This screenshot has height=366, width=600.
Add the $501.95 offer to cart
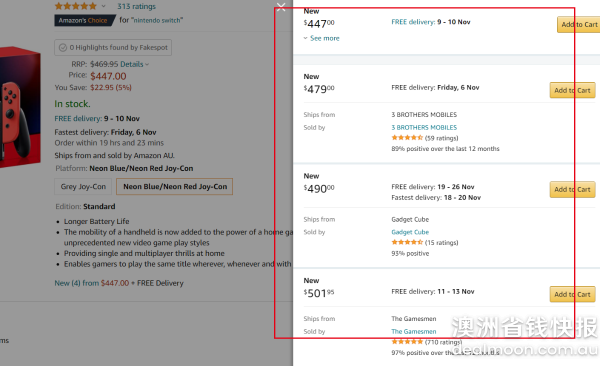tap(572, 294)
